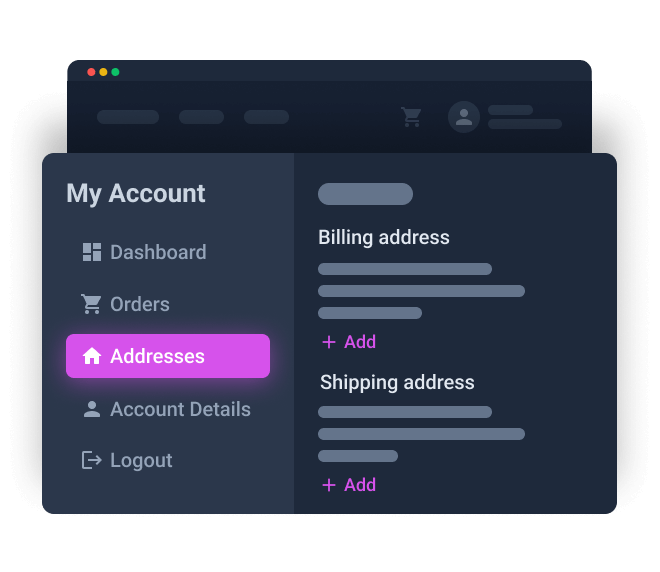Add a billing address
This screenshot has width=660, height=572.
click(x=349, y=342)
